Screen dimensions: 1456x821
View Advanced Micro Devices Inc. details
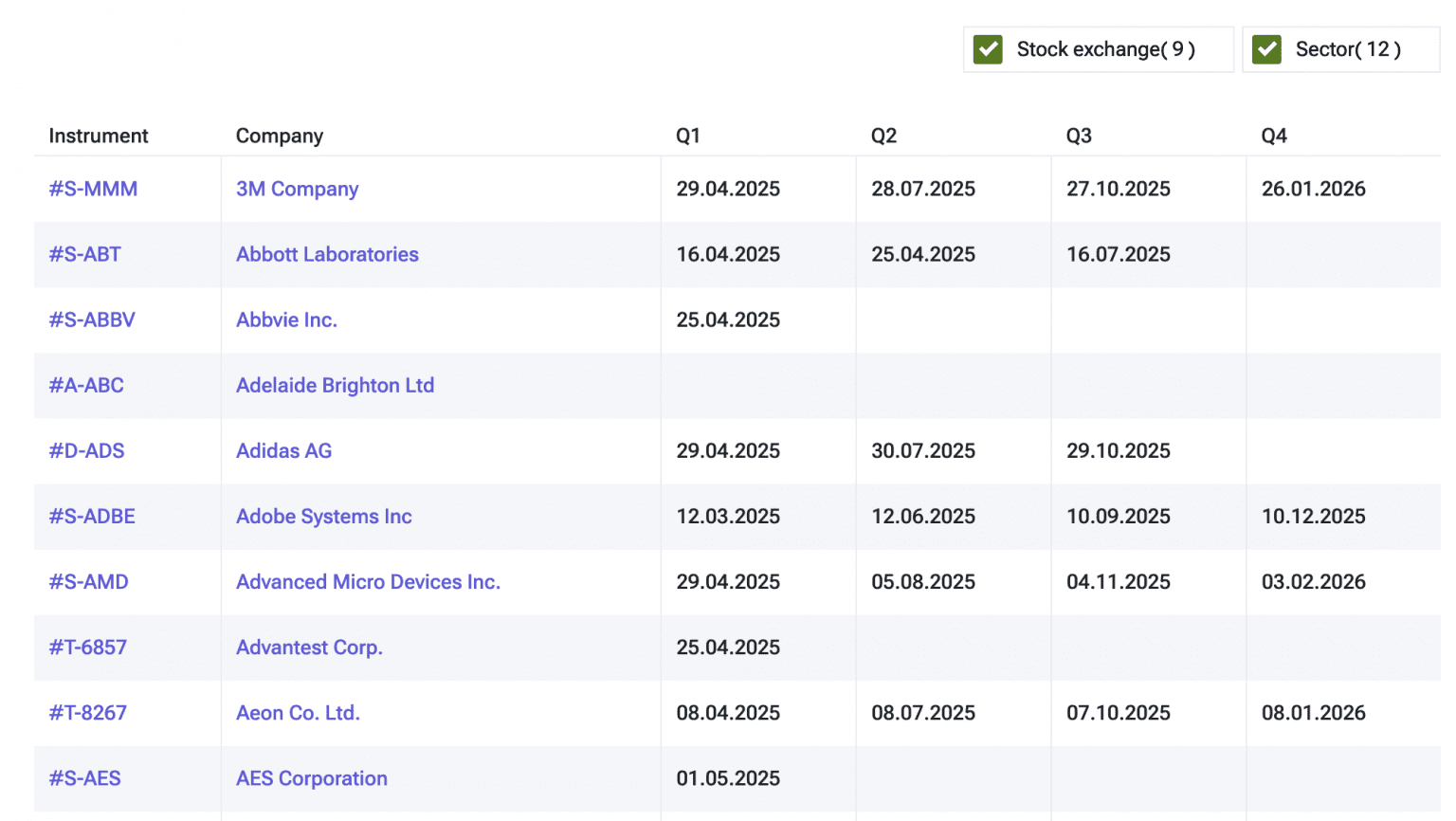[x=368, y=581]
